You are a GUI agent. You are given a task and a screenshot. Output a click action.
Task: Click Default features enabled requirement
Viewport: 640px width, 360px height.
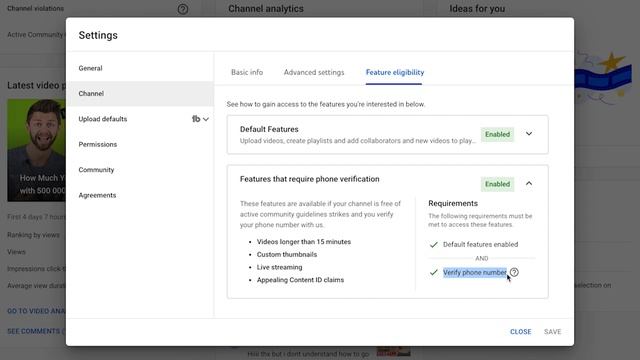(x=480, y=244)
